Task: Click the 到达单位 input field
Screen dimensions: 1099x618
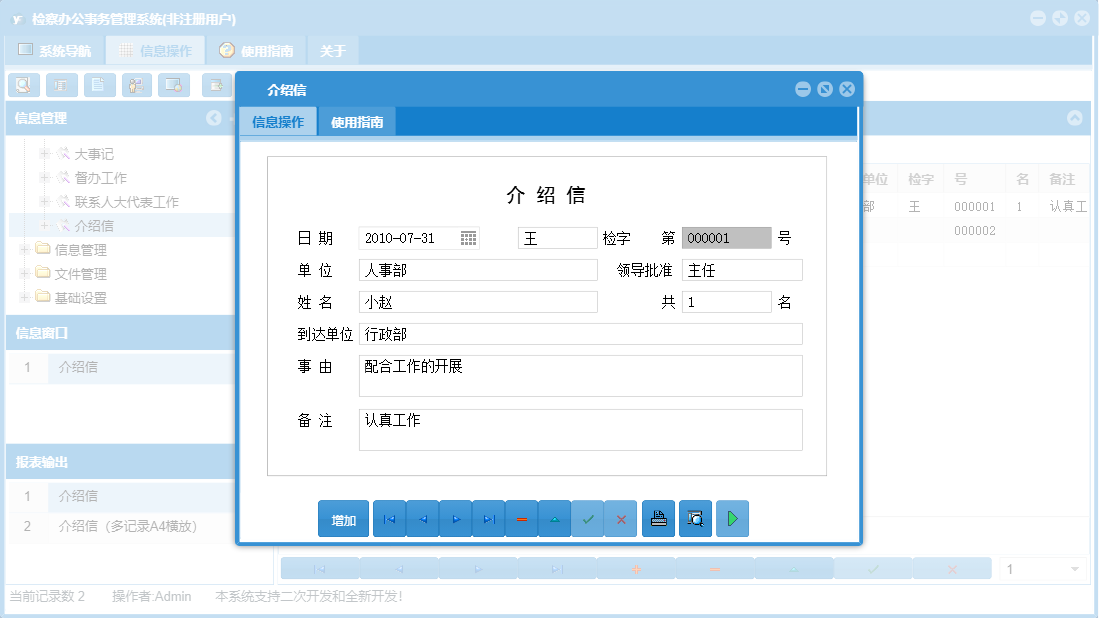Action: pyautogui.click(x=580, y=333)
